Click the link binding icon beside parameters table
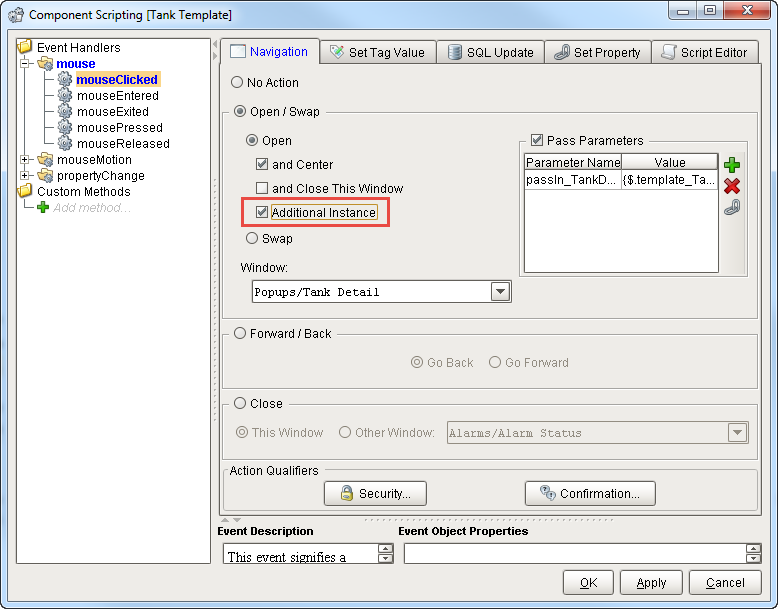 tap(732, 207)
